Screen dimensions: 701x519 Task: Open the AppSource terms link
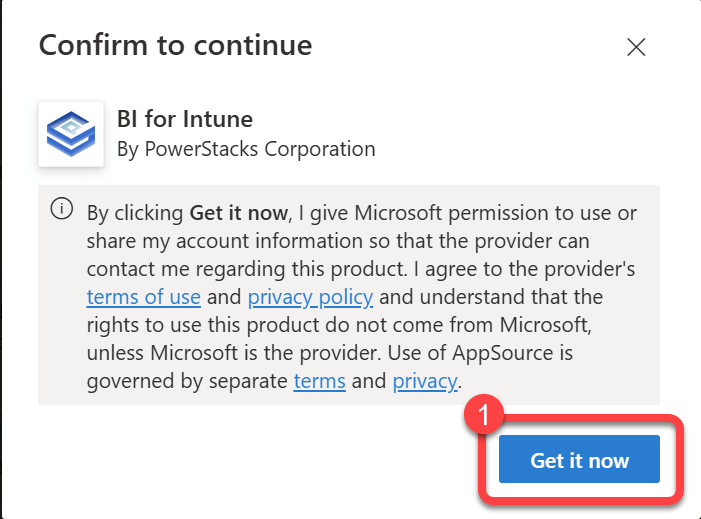pos(319,381)
